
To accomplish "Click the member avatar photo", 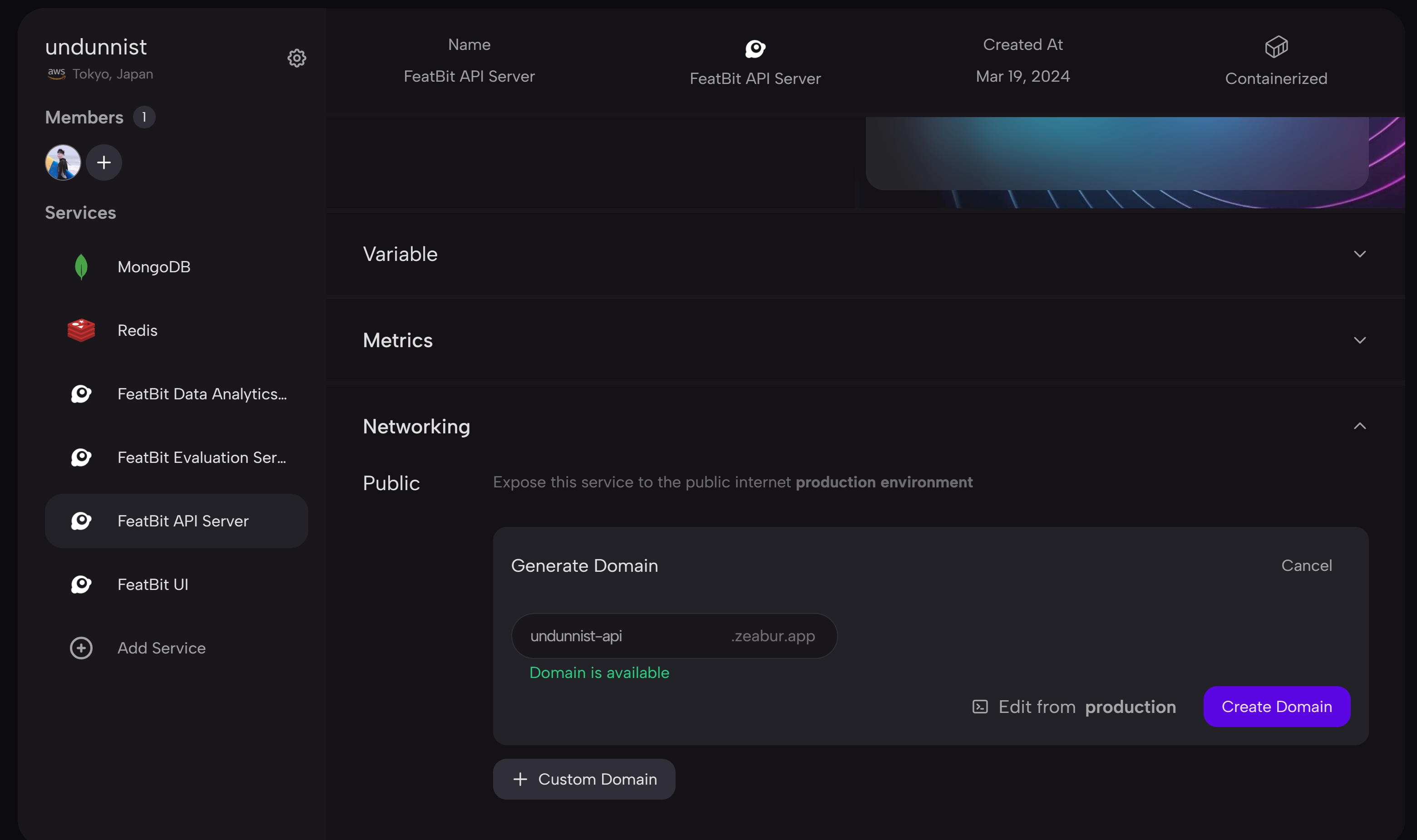I will click(63, 162).
